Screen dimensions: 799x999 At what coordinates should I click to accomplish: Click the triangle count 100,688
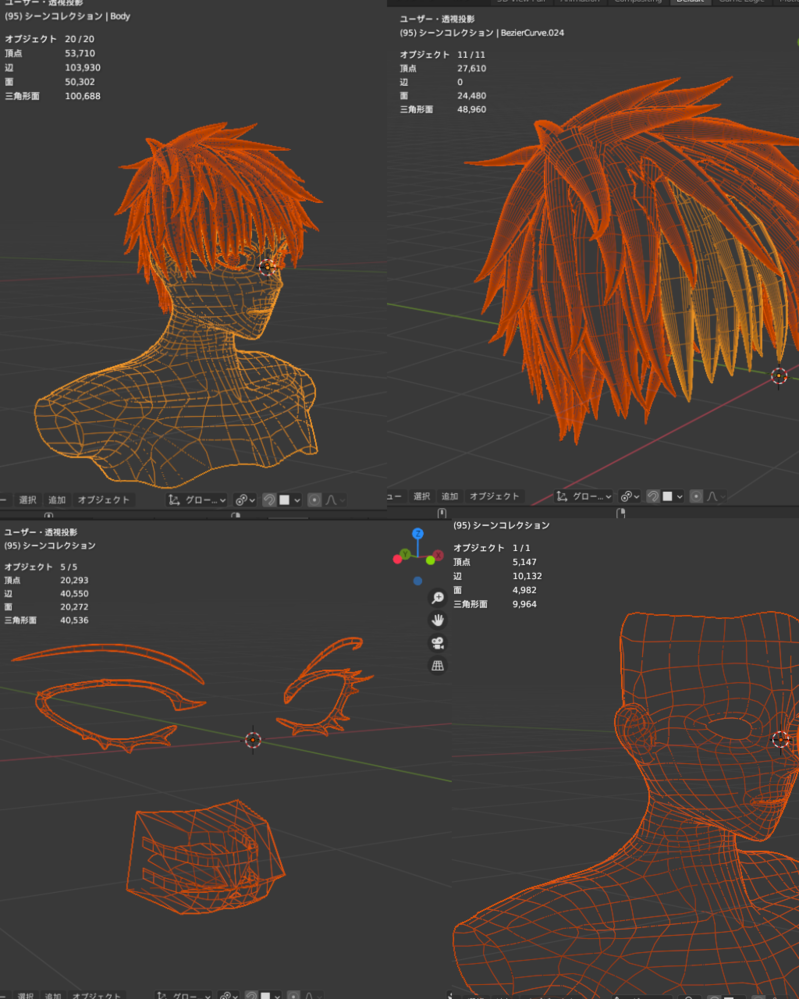pyautogui.click(x=83, y=96)
